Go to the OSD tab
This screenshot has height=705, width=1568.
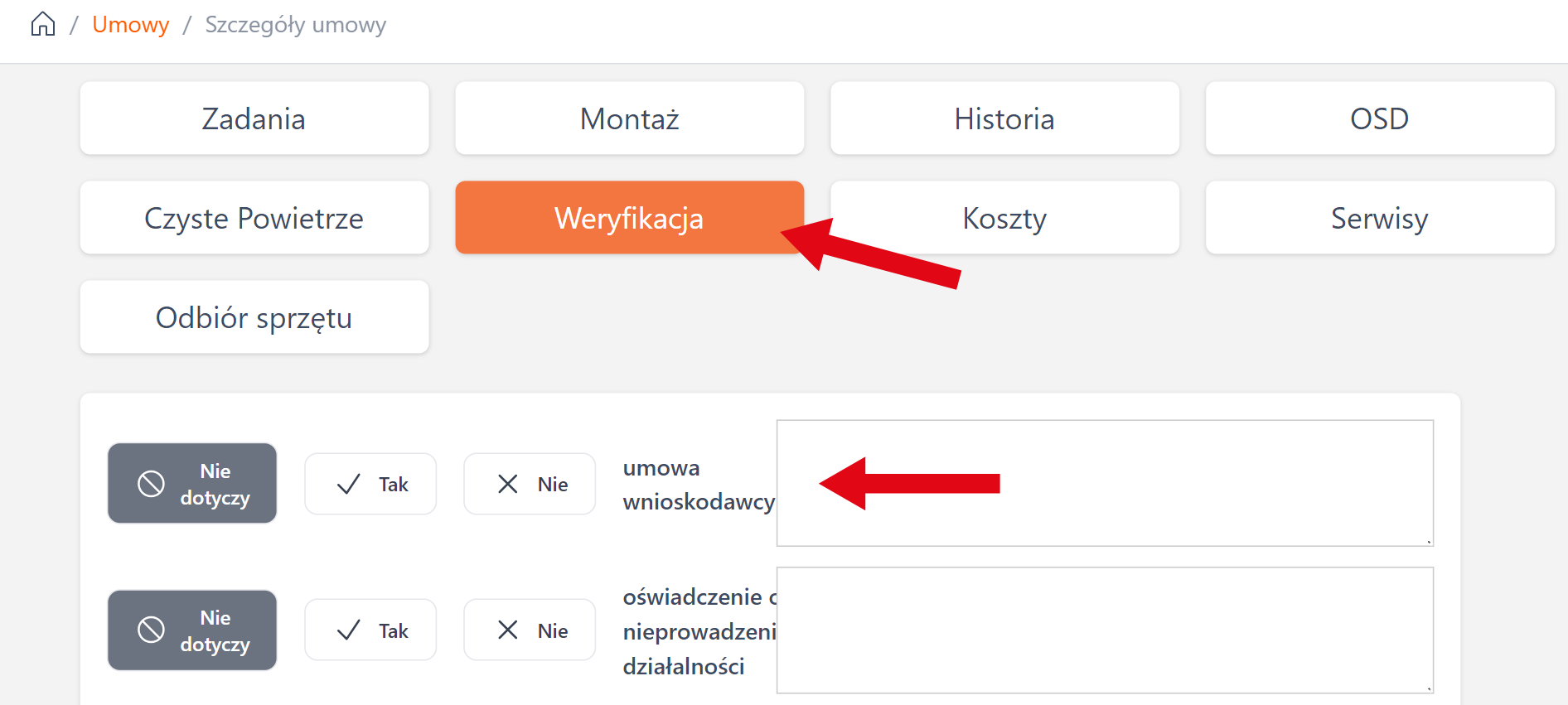pos(1379,118)
